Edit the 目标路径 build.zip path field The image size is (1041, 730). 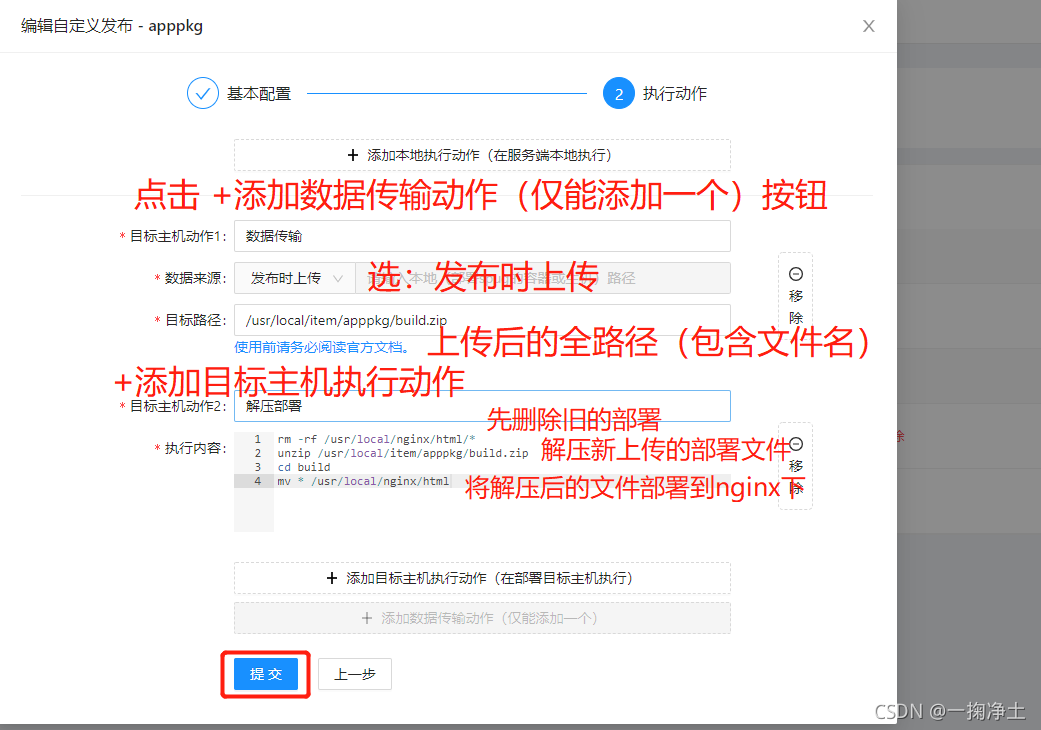tap(482, 320)
